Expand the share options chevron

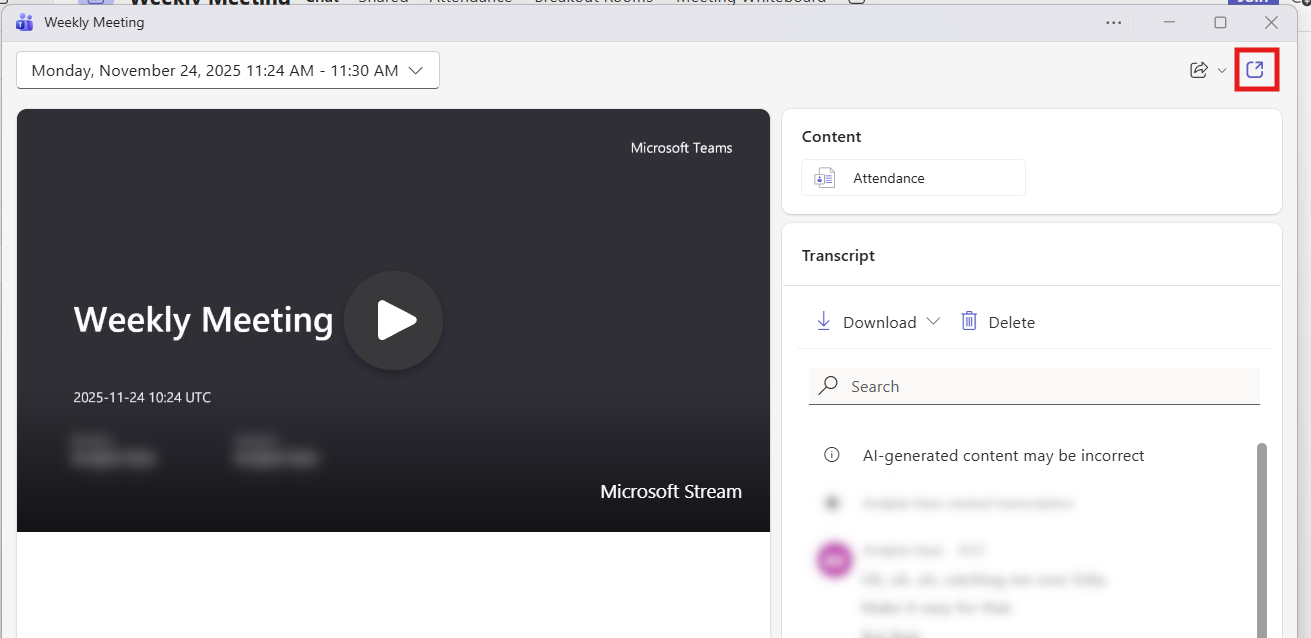click(x=1222, y=71)
